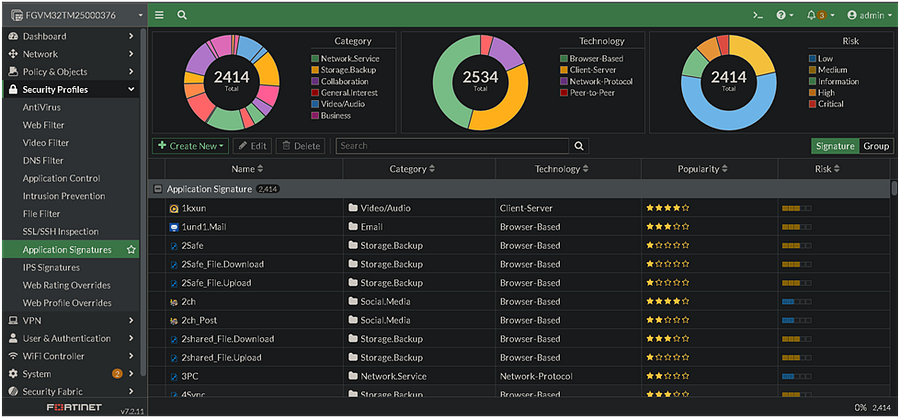
Task: Toggle favorite star on Application Signatures
Action: coord(131,250)
